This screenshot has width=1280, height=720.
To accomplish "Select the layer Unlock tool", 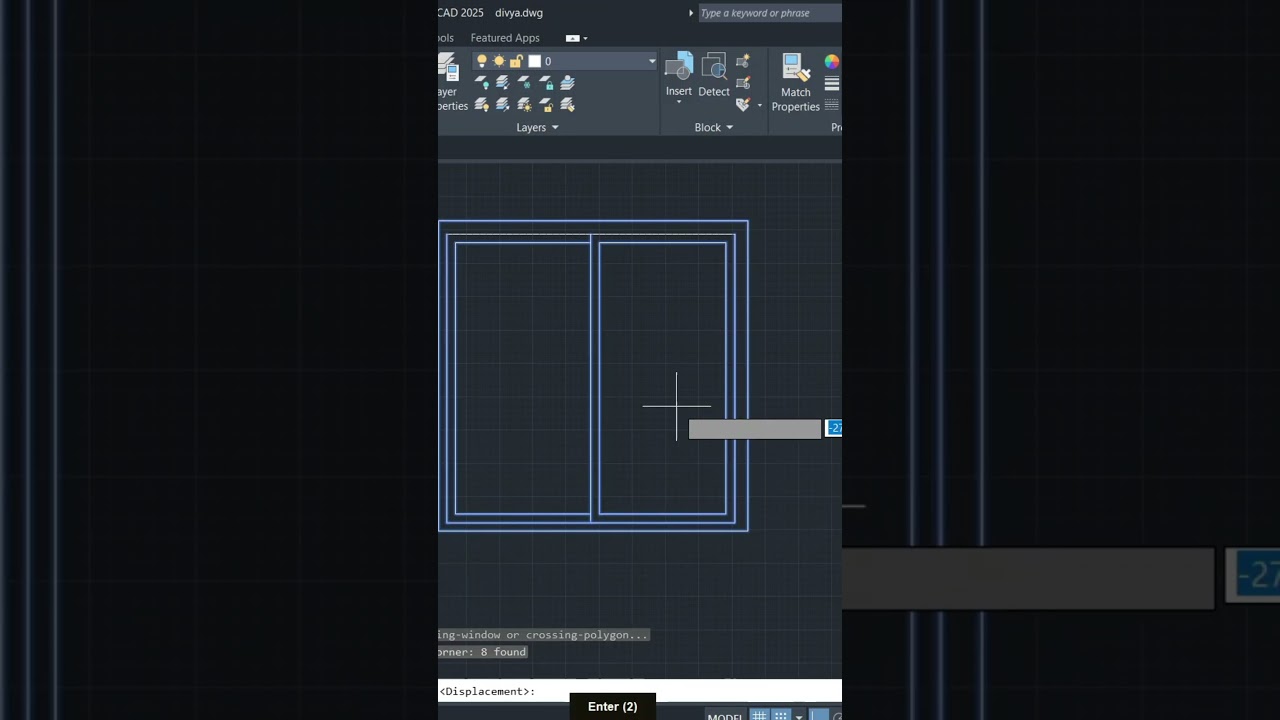I will pyautogui.click(x=546, y=104).
